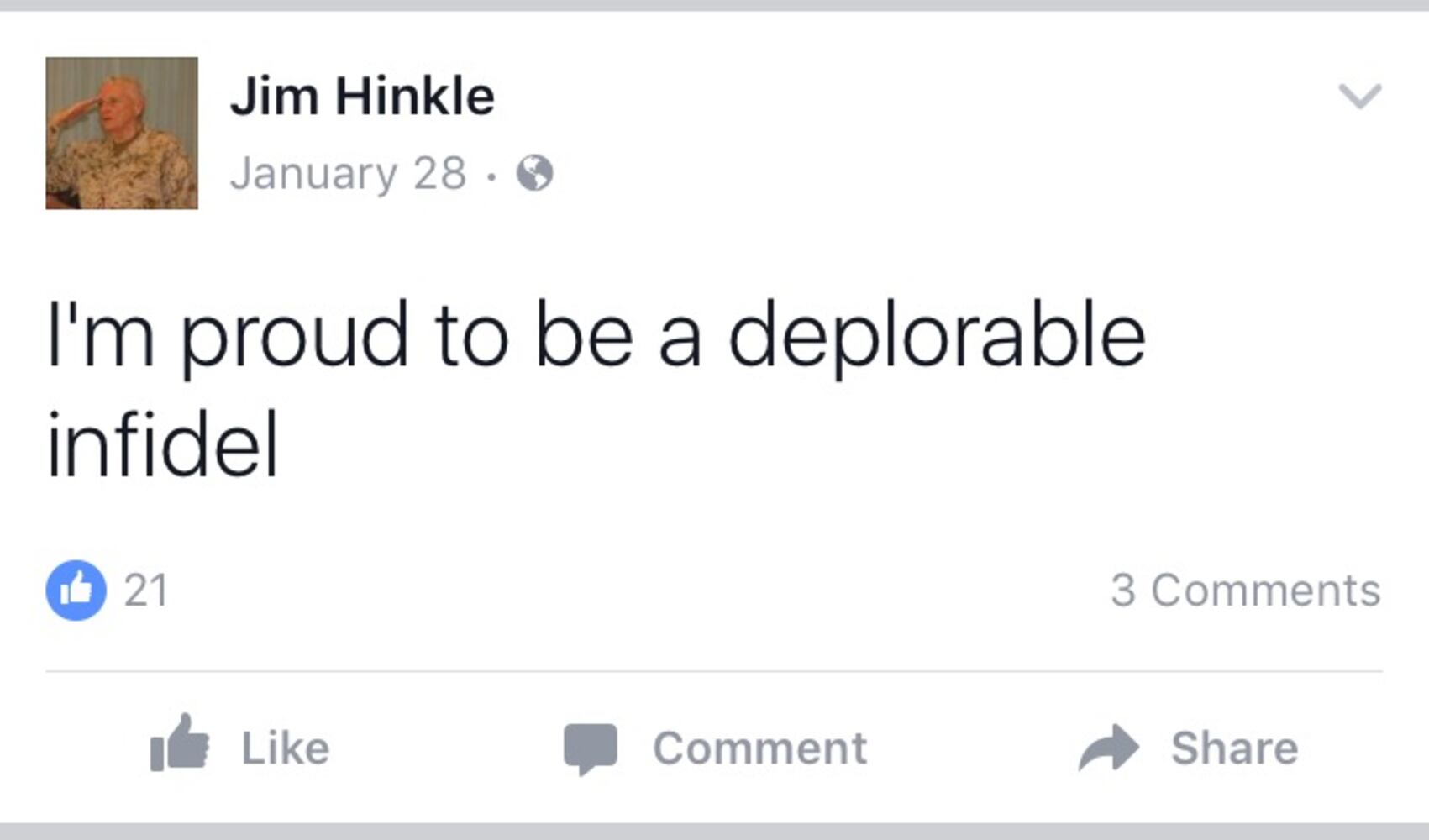Click the blue thumbs-up reaction icon

tap(76, 591)
